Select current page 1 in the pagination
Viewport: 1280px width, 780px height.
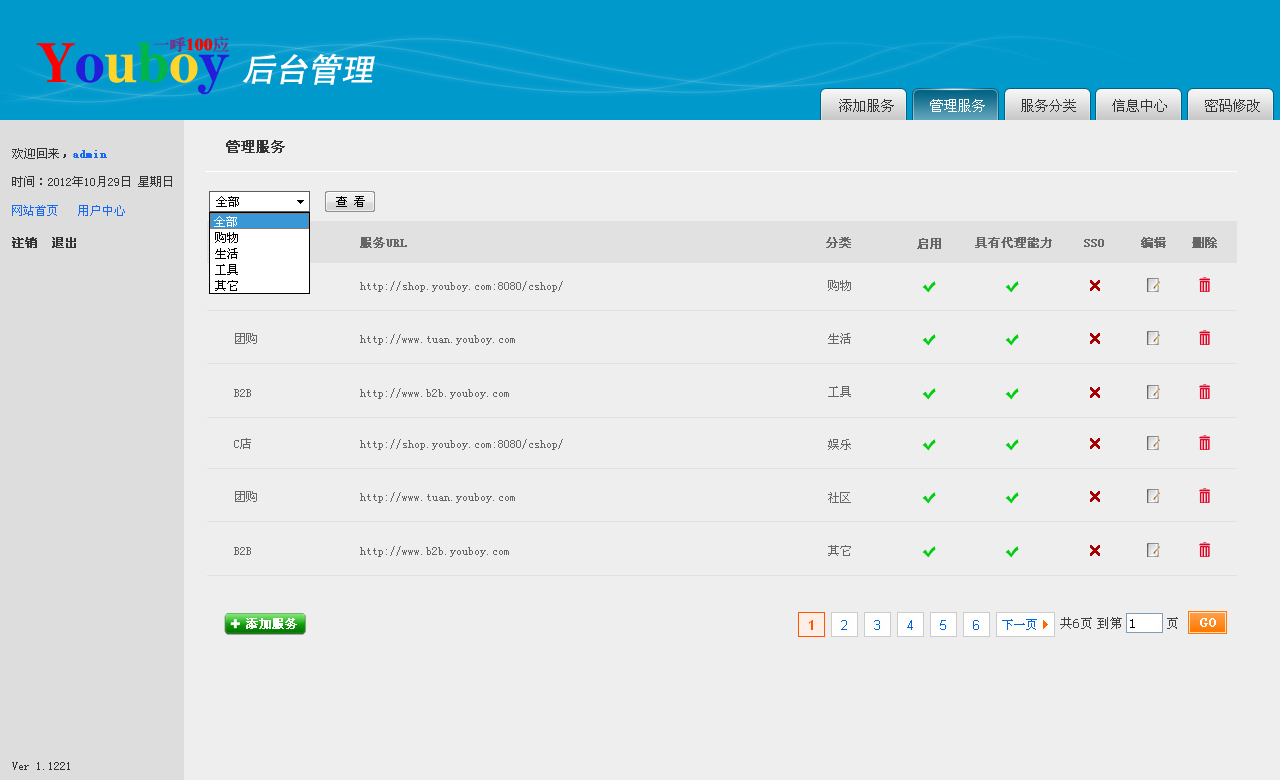point(811,625)
